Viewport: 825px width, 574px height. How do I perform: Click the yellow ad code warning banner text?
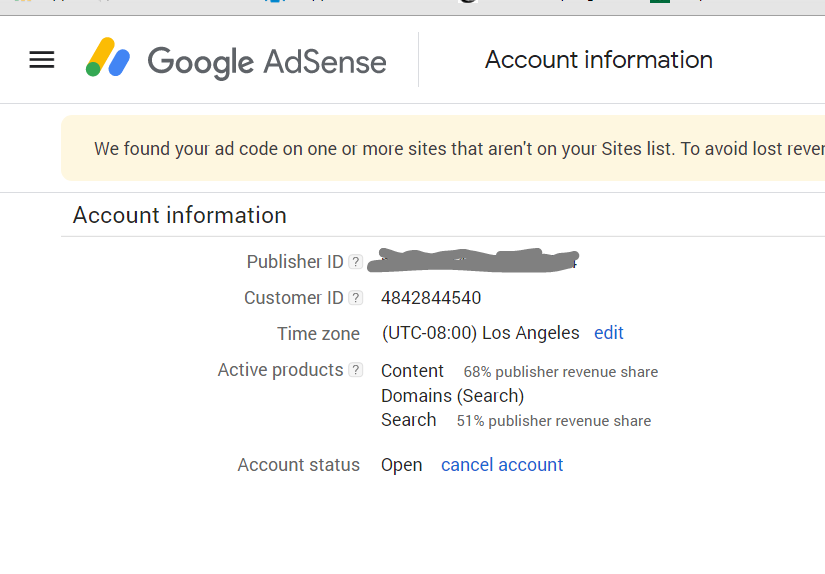pos(459,149)
